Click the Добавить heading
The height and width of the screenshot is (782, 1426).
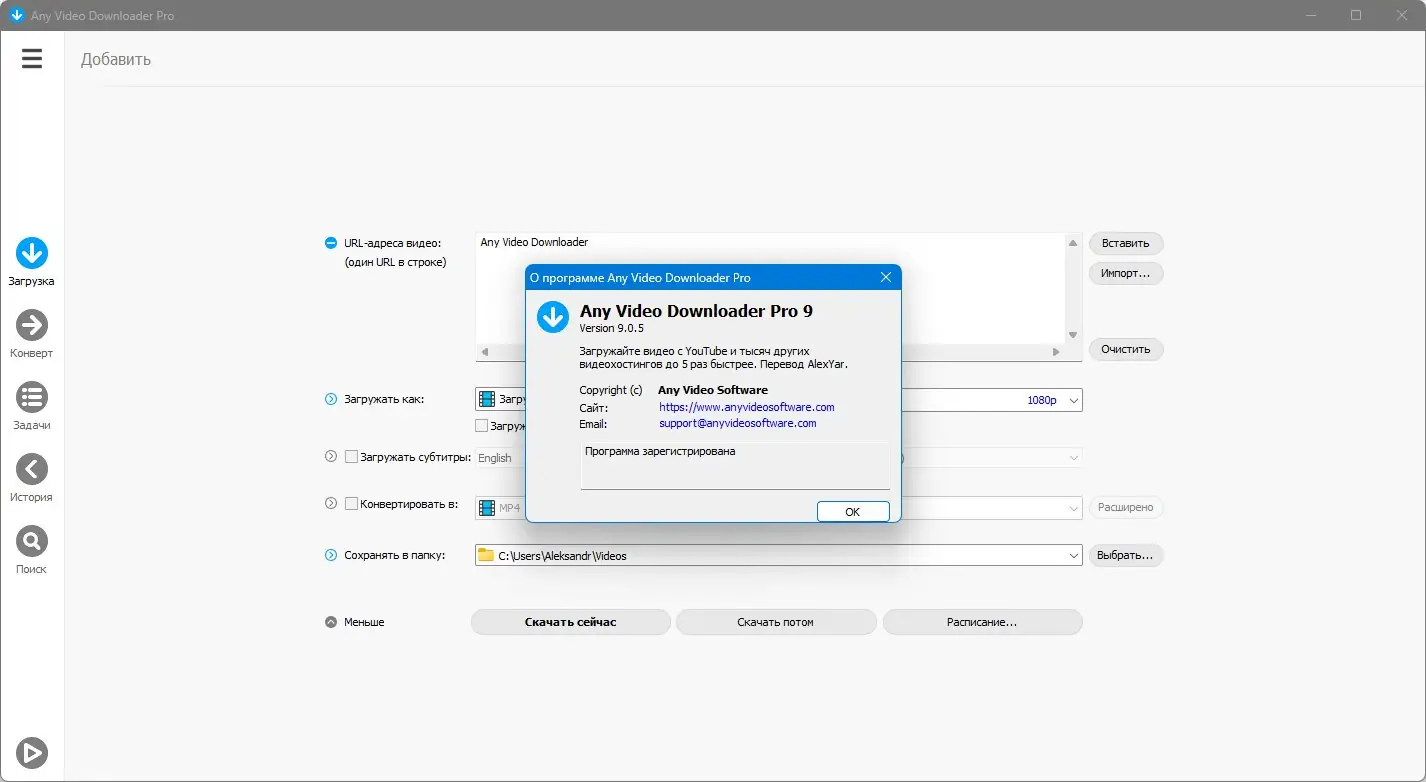tap(116, 59)
